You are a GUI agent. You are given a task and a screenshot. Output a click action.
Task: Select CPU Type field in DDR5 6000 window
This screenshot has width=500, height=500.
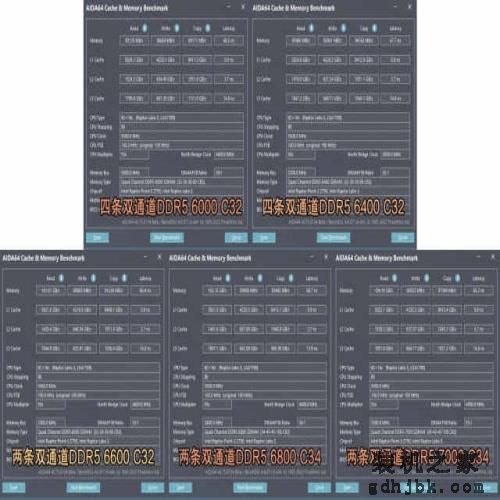(x=182, y=118)
